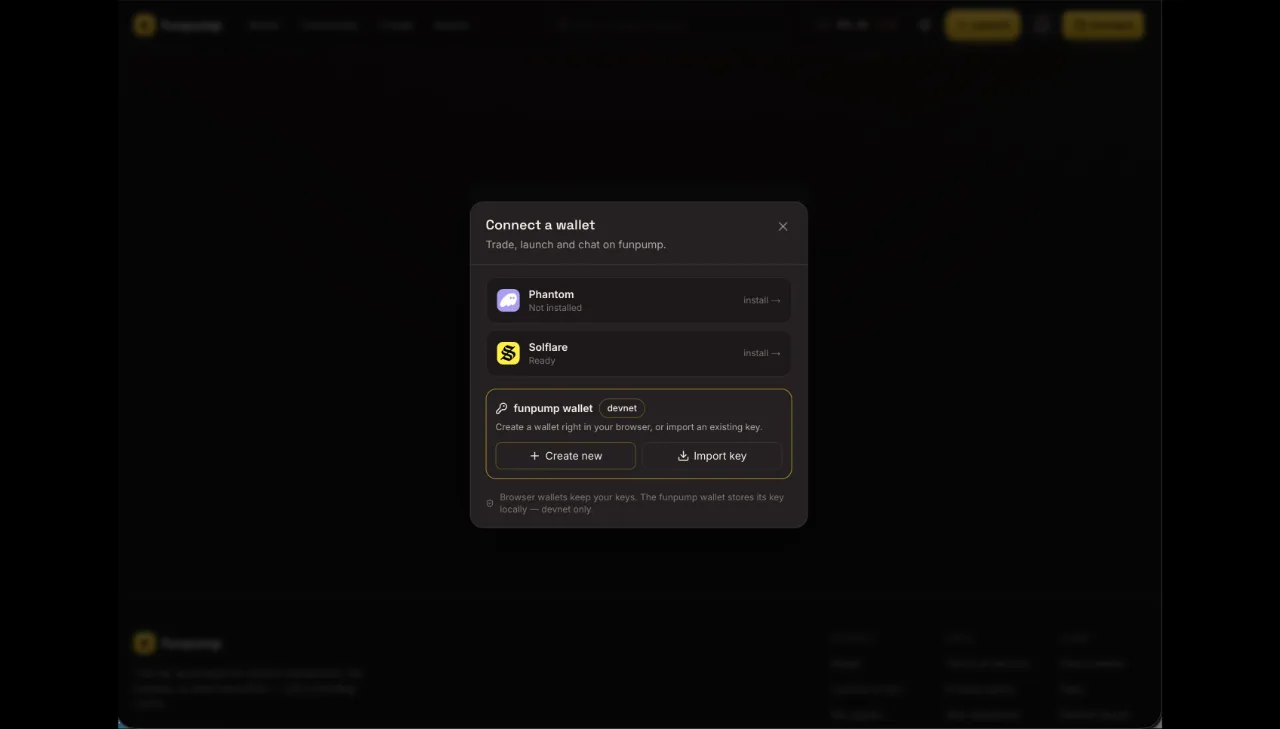1280x729 pixels.
Task: Click the Solflare yellow logo icon
Action: tap(508, 353)
